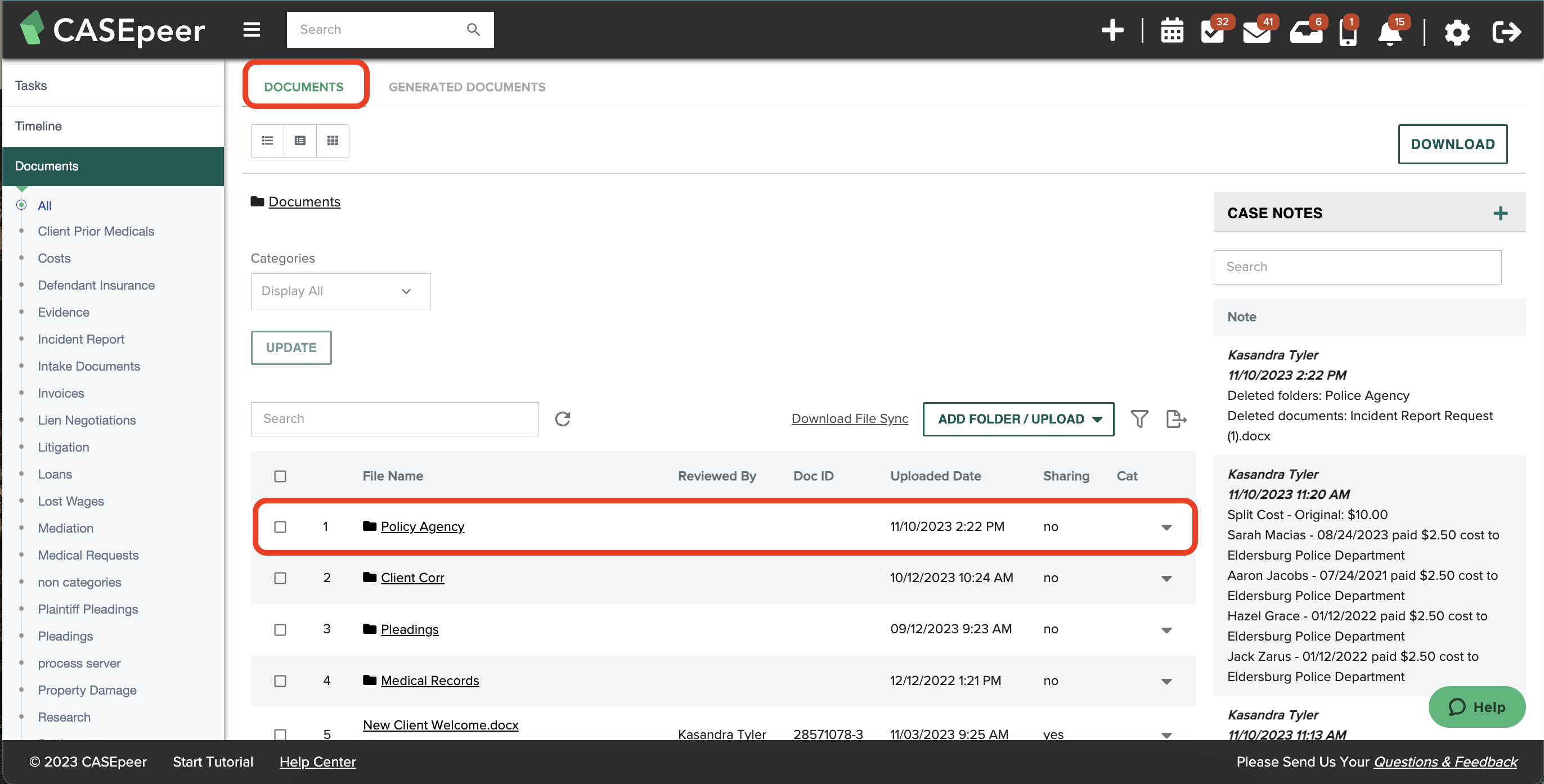The width and height of the screenshot is (1544, 784).
Task: Check the Pleadings folder row checkbox
Action: pyautogui.click(x=280, y=629)
